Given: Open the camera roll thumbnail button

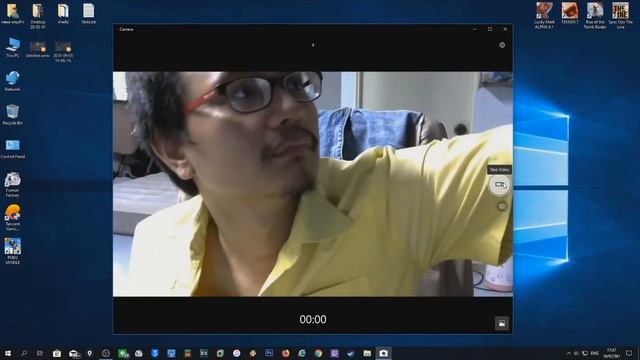Looking at the screenshot, I should 502,323.
